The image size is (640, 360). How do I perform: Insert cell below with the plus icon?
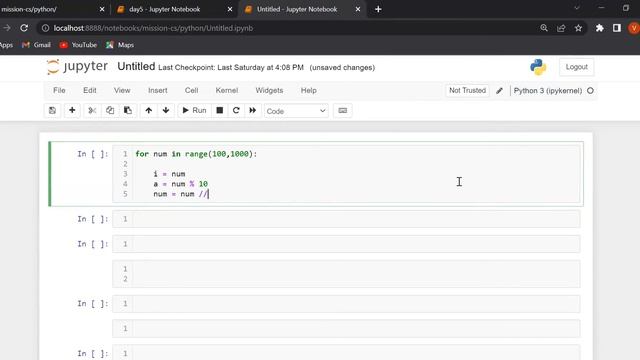pos(72,111)
